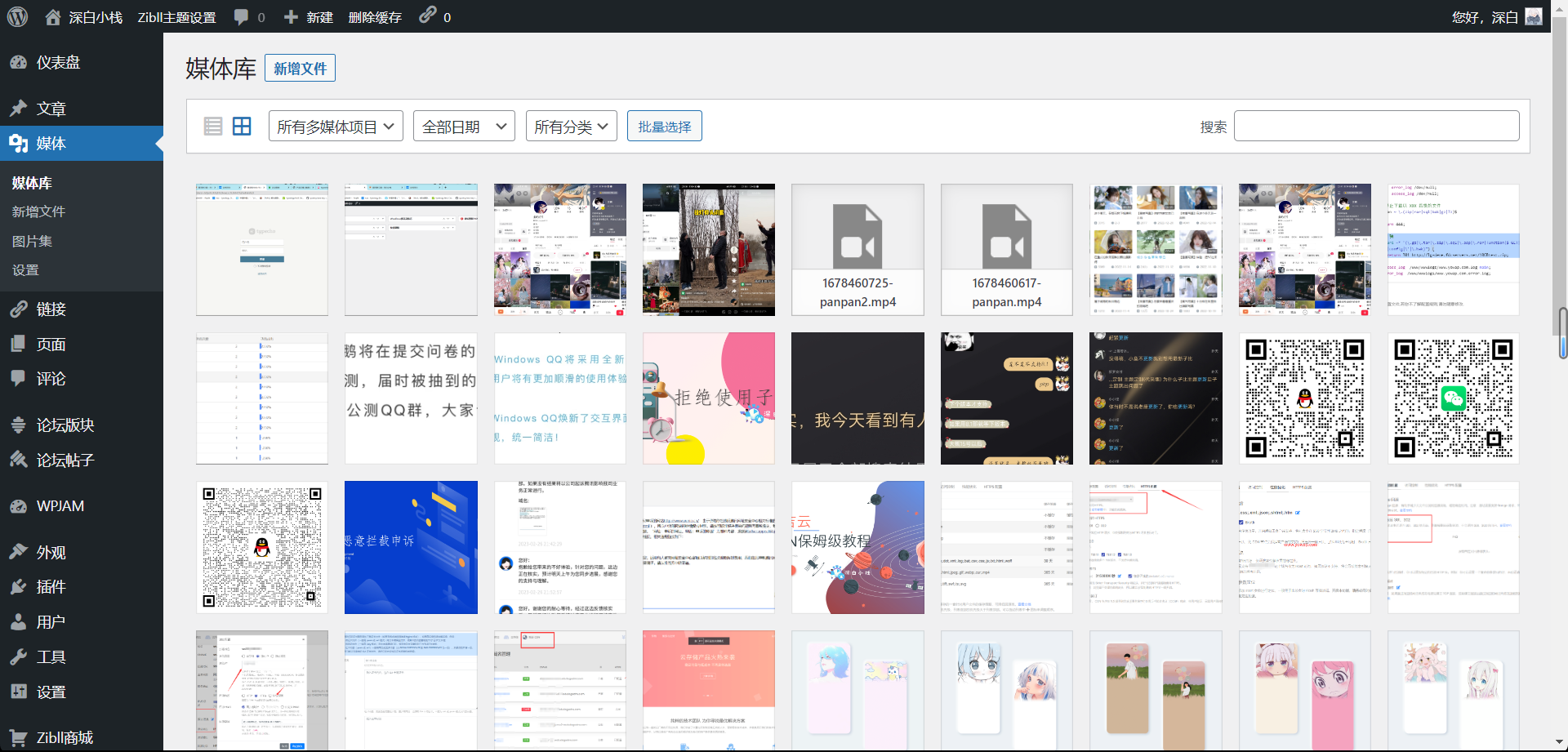1568x752 pixels.
Task: Switch to list view mode
Action: click(x=213, y=126)
